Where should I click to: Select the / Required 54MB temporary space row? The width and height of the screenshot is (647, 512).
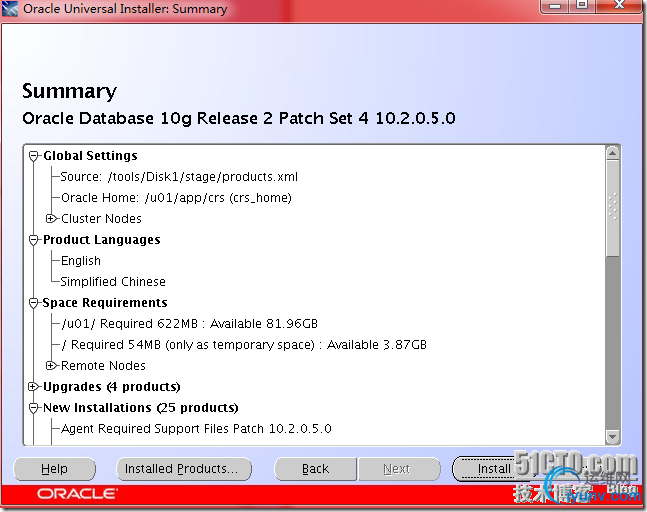(x=244, y=345)
